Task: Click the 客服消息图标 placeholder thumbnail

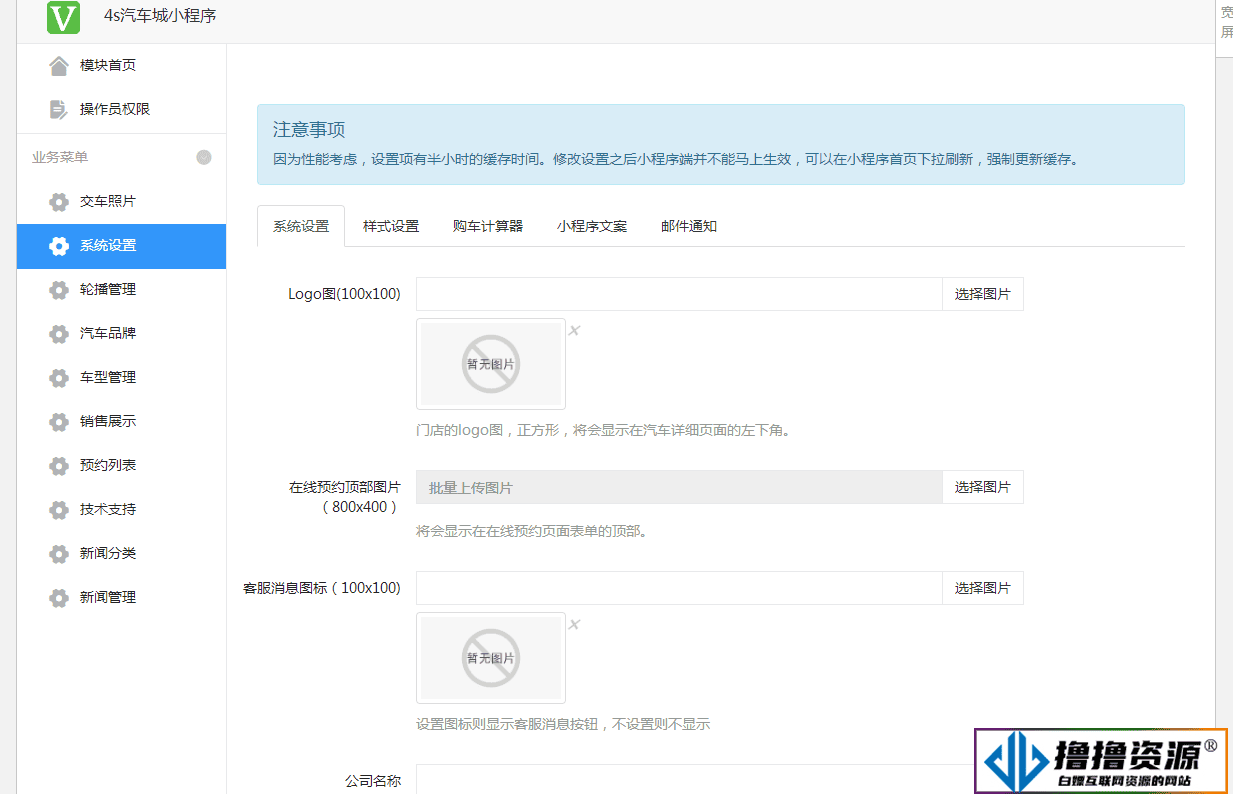Action: [x=491, y=658]
